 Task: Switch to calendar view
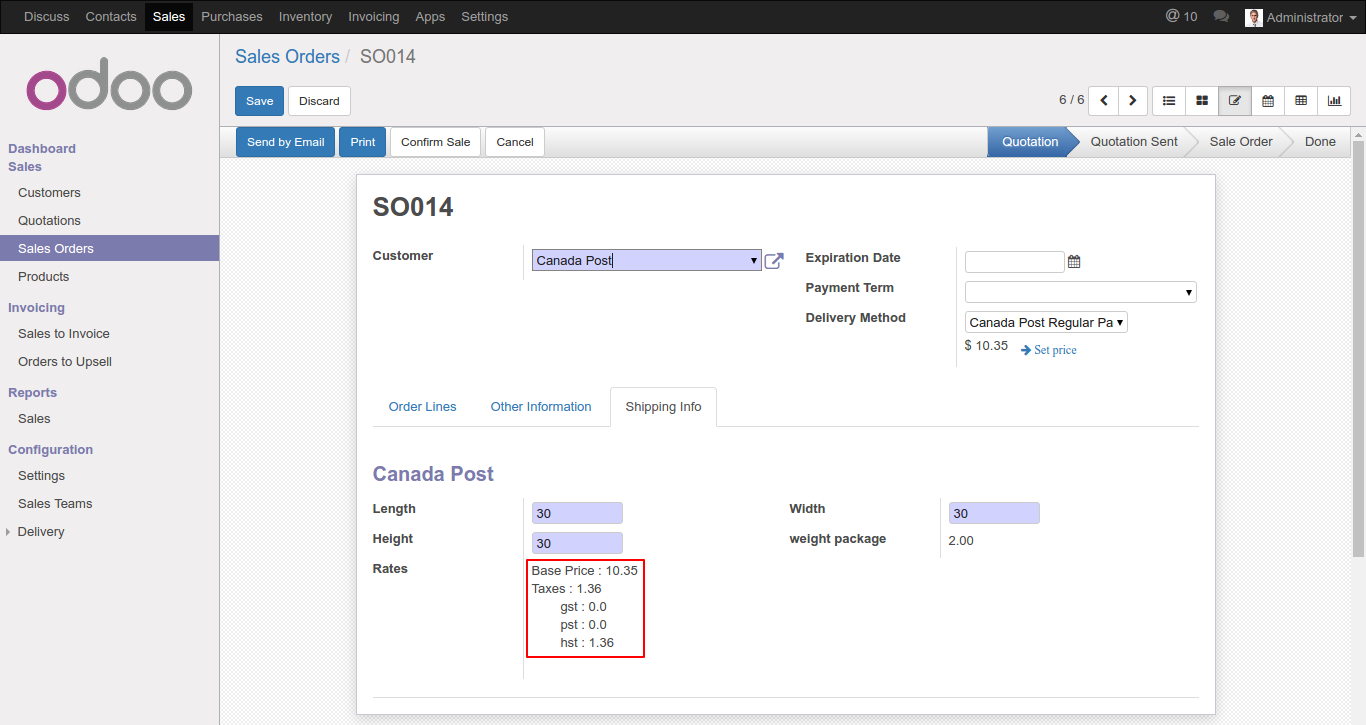pyautogui.click(x=1268, y=101)
